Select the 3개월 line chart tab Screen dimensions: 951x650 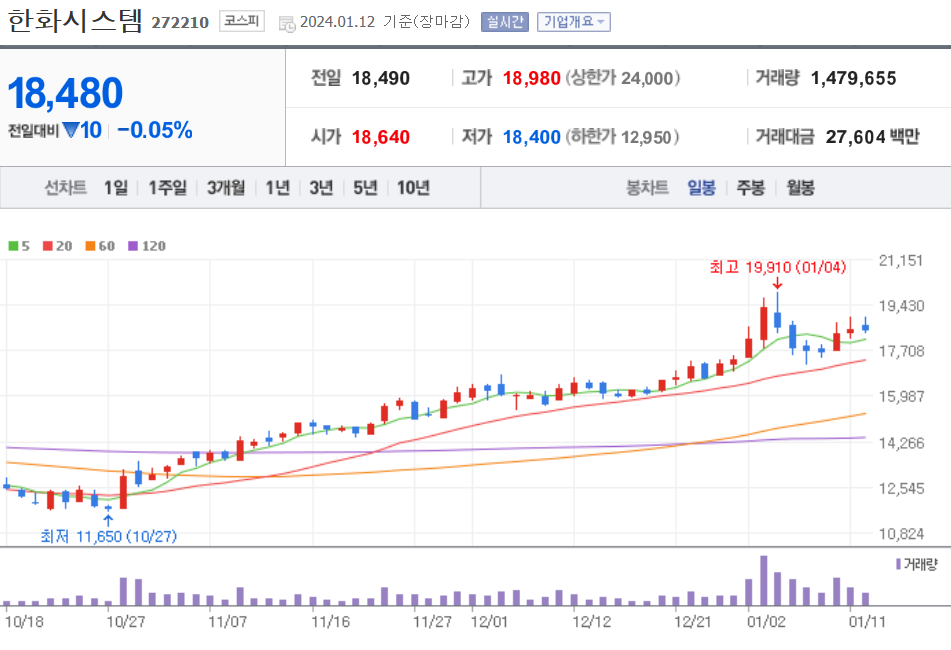[x=226, y=188]
